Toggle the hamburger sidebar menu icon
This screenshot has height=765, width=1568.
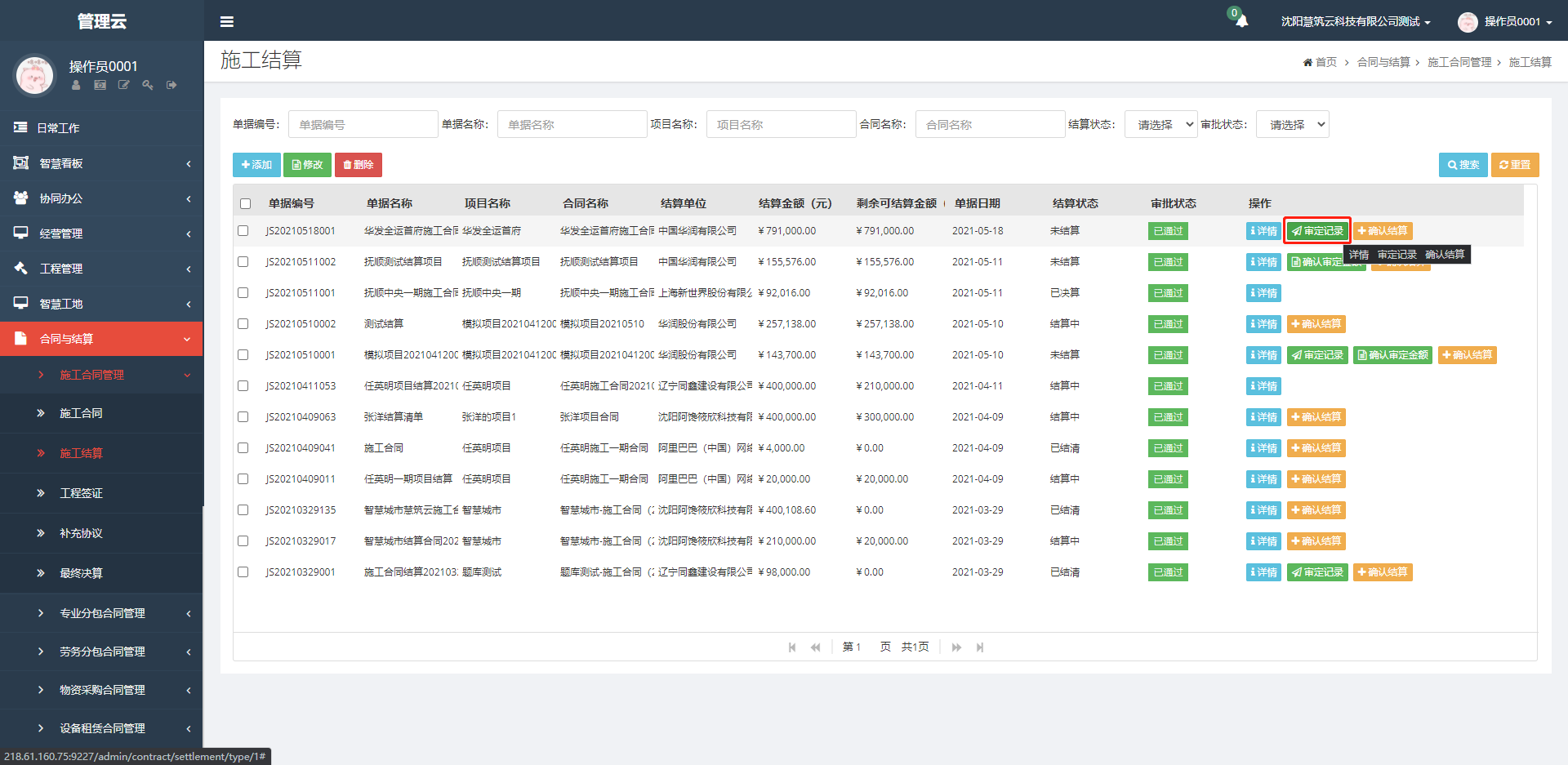point(227,22)
